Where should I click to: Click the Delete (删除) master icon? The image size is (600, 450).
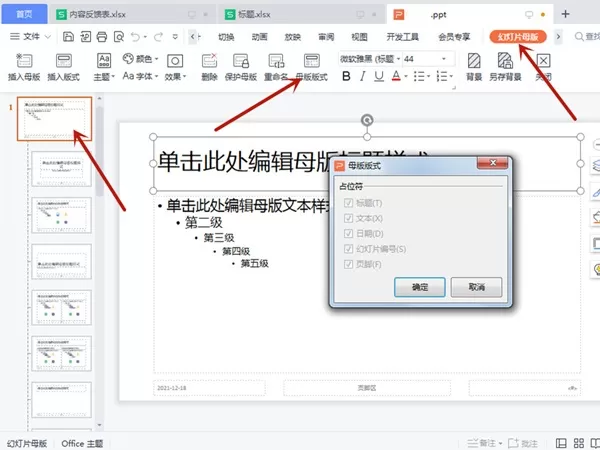coord(209,60)
